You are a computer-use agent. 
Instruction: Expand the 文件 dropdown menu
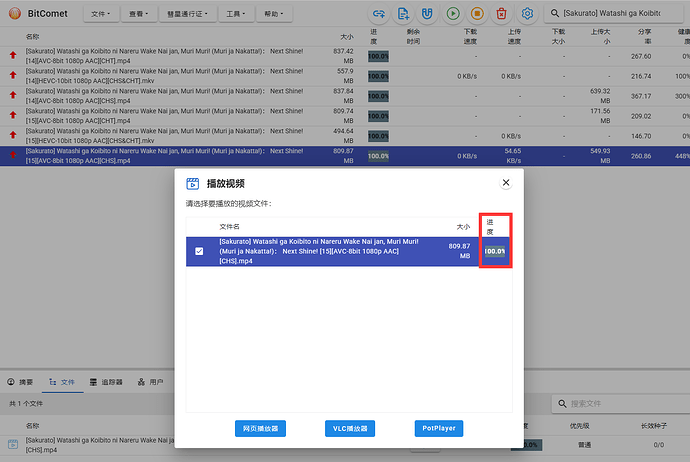click(100, 15)
